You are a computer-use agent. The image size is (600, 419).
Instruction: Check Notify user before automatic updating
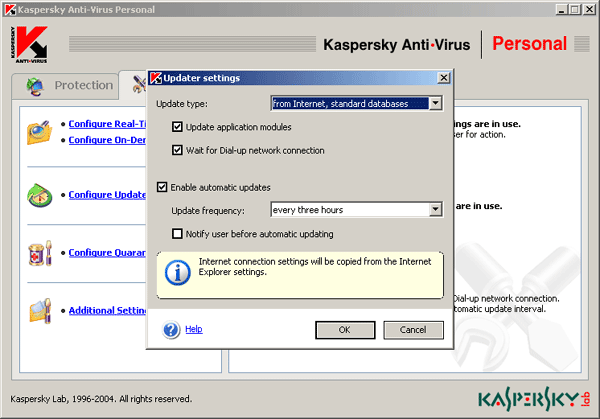coord(177,233)
